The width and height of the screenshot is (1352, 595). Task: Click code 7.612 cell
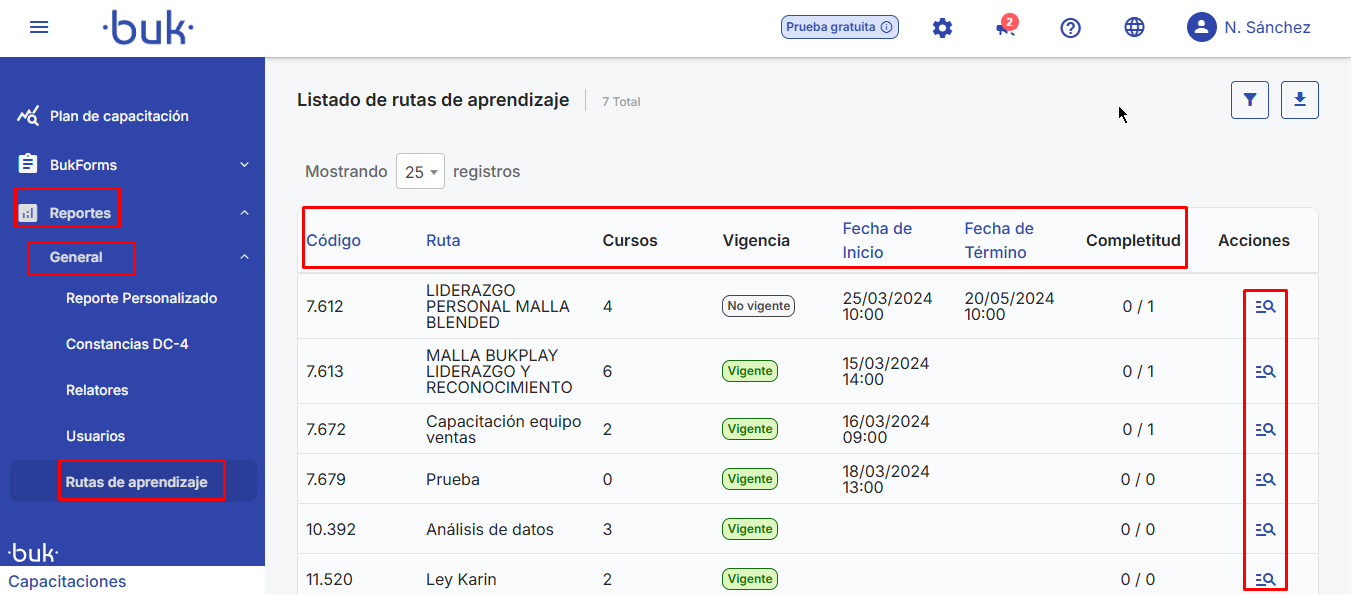(325, 307)
